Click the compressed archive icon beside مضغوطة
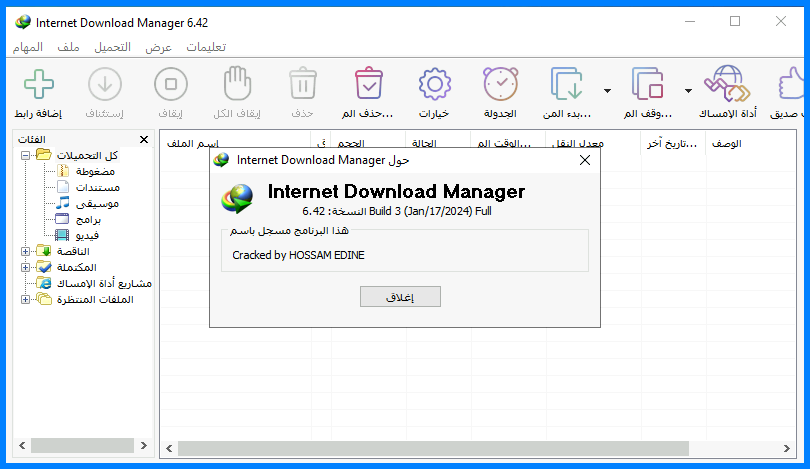 pos(63,170)
